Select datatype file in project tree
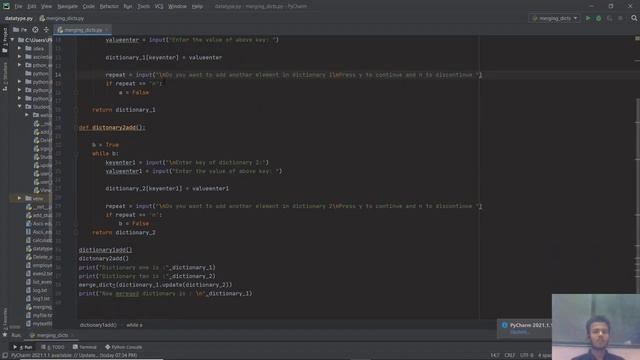640x360 pixels. (39, 249)
